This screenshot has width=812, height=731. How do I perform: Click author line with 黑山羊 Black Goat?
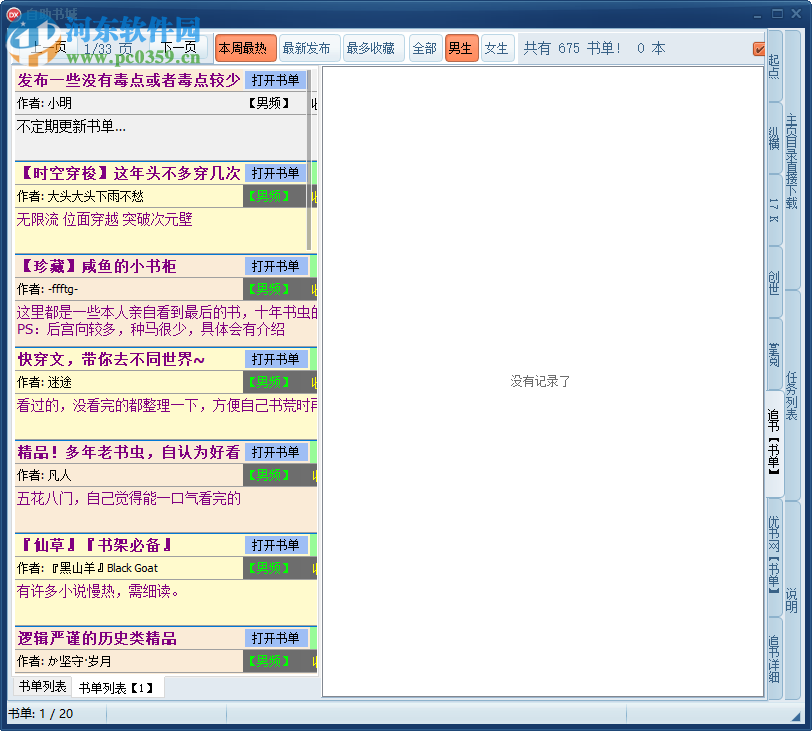(x=88, y=568)
